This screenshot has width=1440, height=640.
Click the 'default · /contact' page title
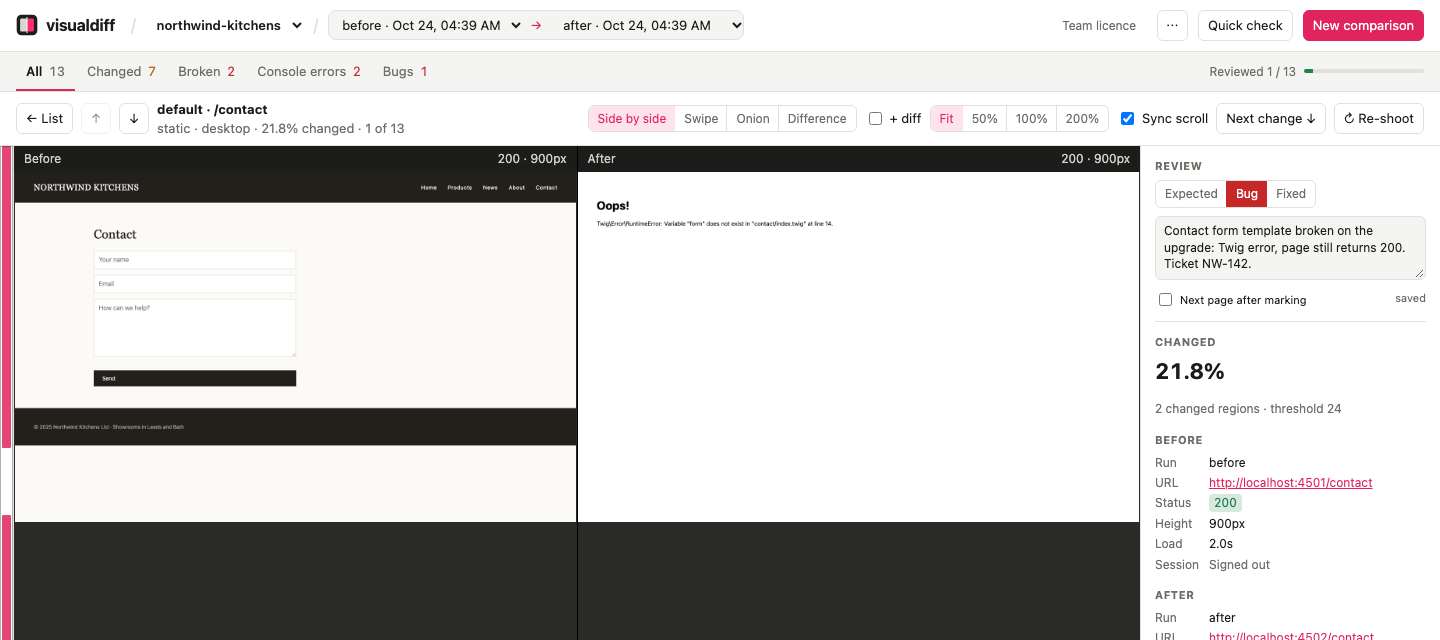point(212,109)
